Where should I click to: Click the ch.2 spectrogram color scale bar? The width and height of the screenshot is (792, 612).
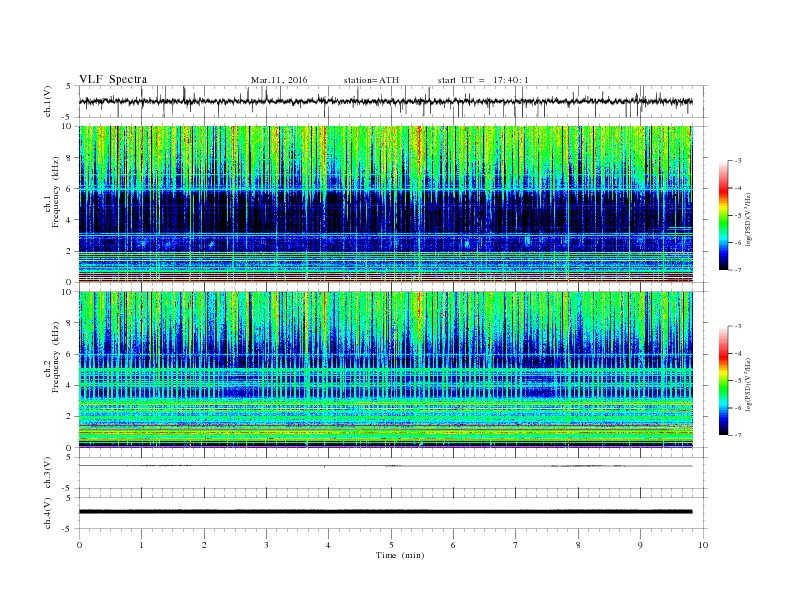[724, 380]
